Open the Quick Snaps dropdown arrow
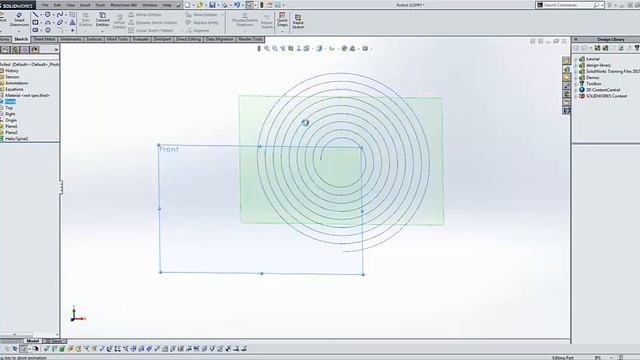640x360 pixels. tap(282, 31)
